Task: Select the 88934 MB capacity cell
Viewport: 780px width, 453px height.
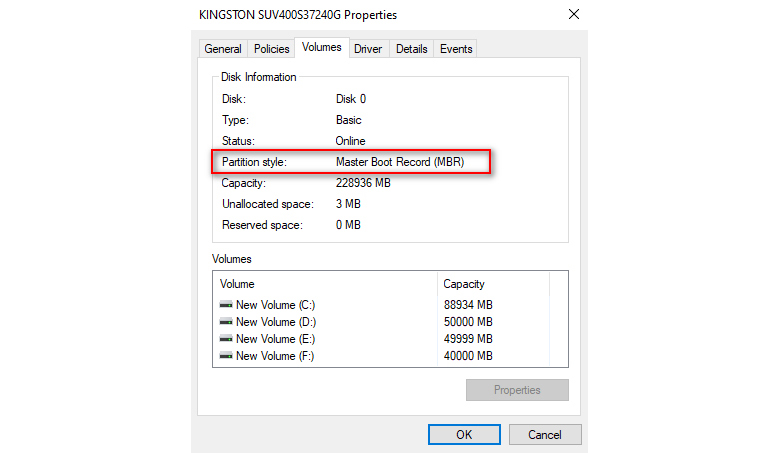Action: 468,305
